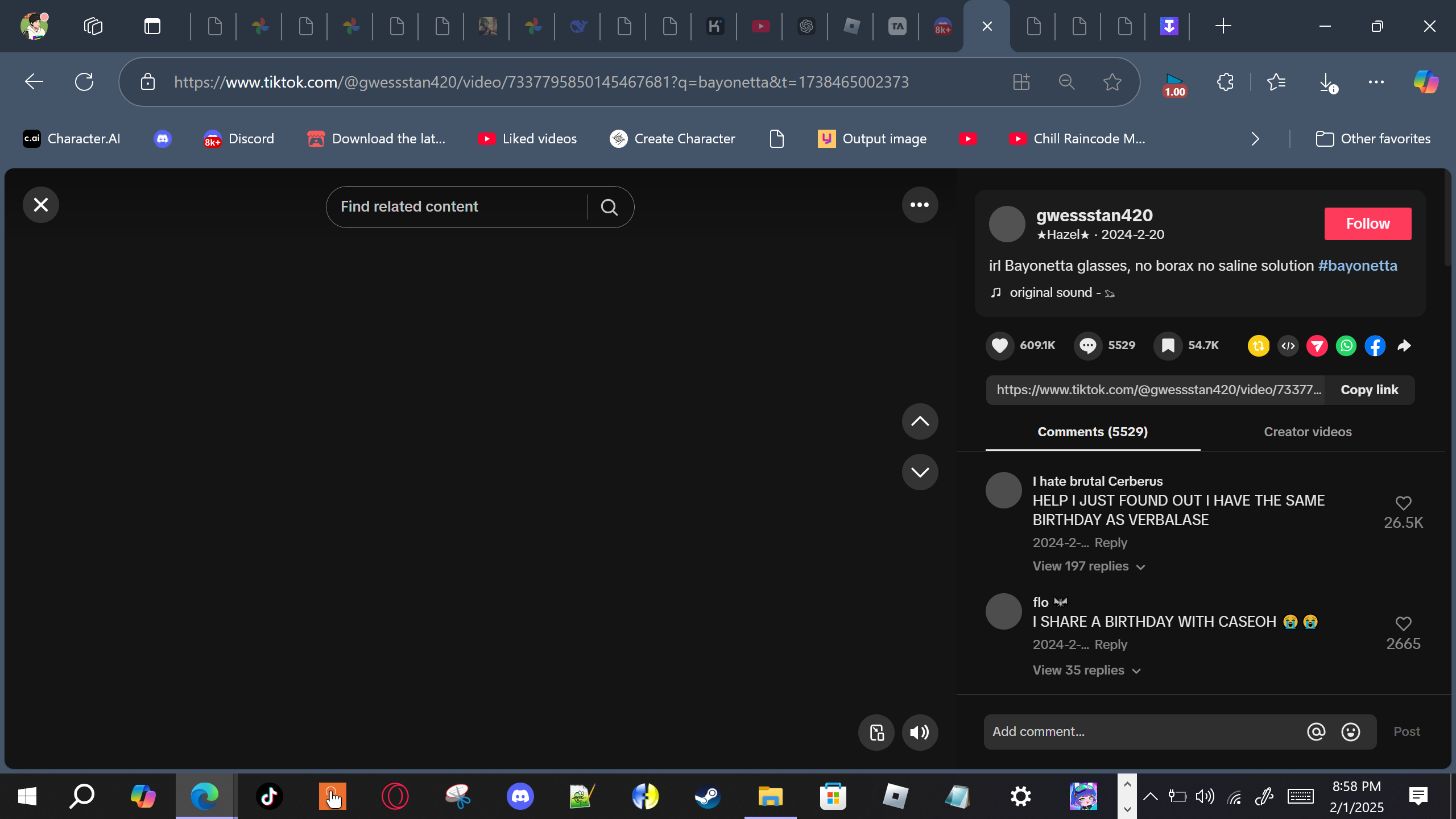The height and width of the screenshot is (819, 1456).
Task: Go to previous video arrow
Action: 919,421
